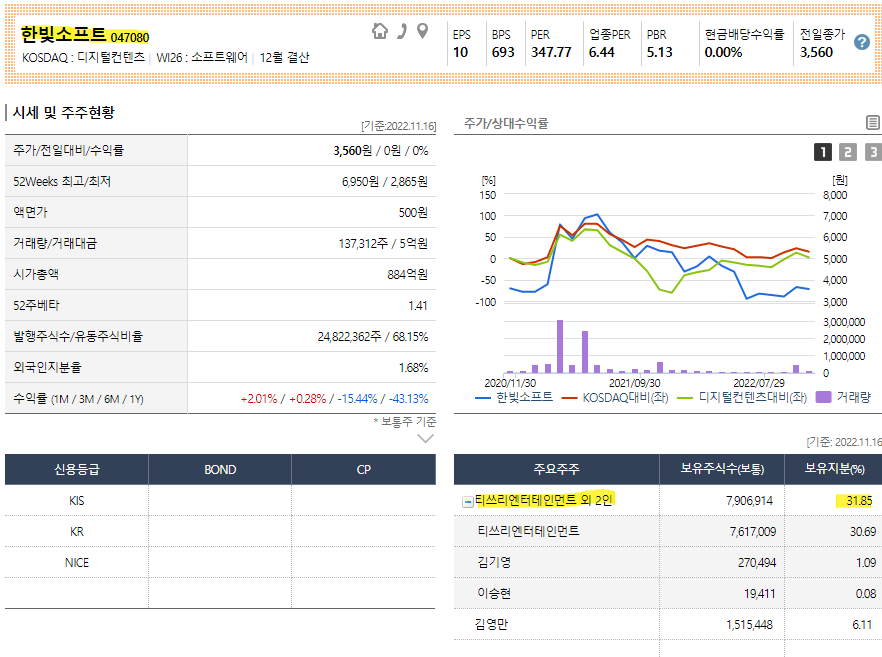
Task: Click the PER value 347.77
Action: 551,52
